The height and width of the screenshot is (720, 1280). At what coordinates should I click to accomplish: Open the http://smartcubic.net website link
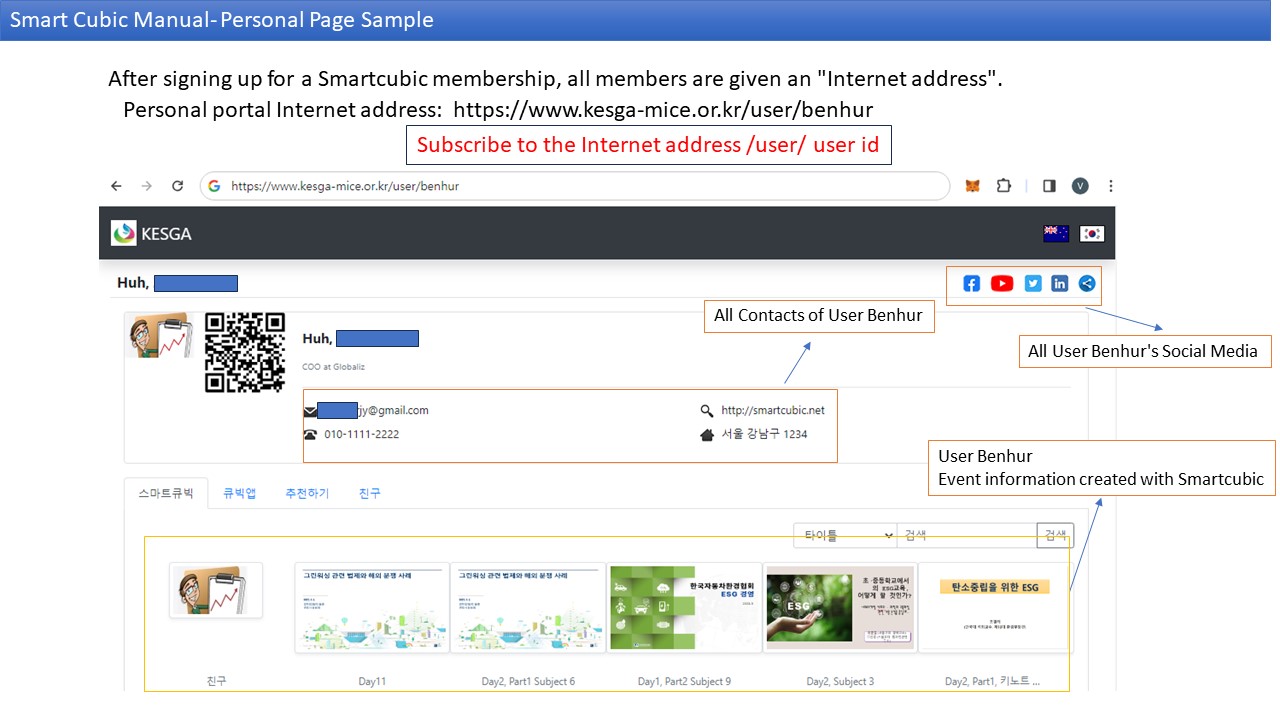(773, 410)
